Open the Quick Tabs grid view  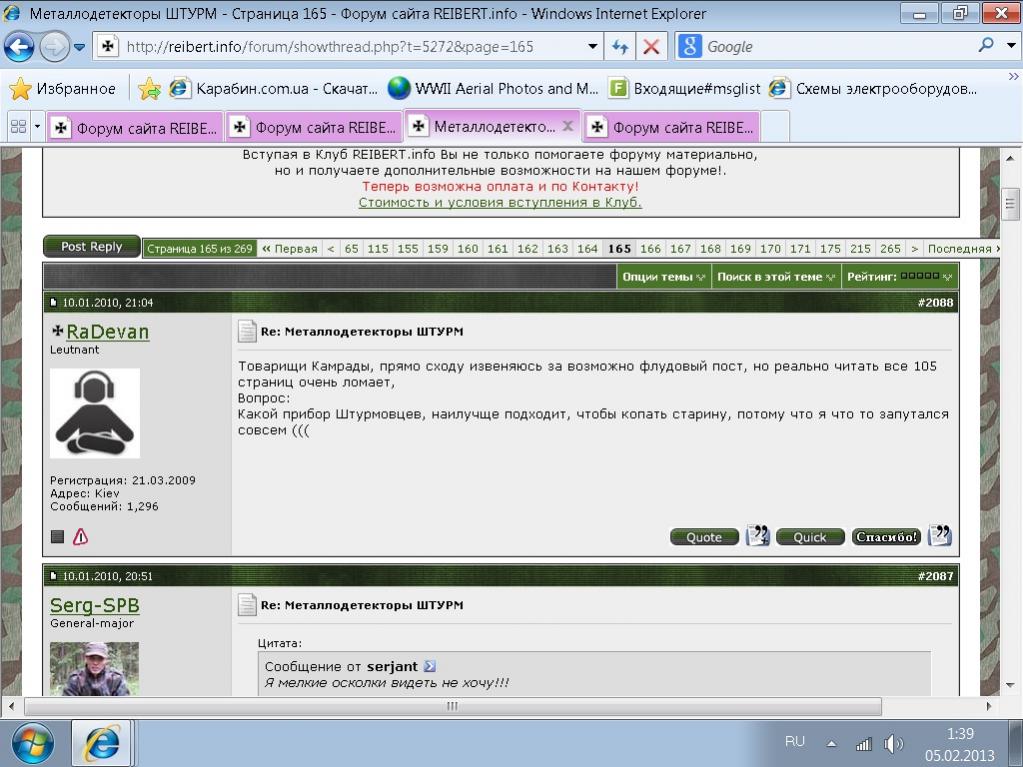point(18,127)
